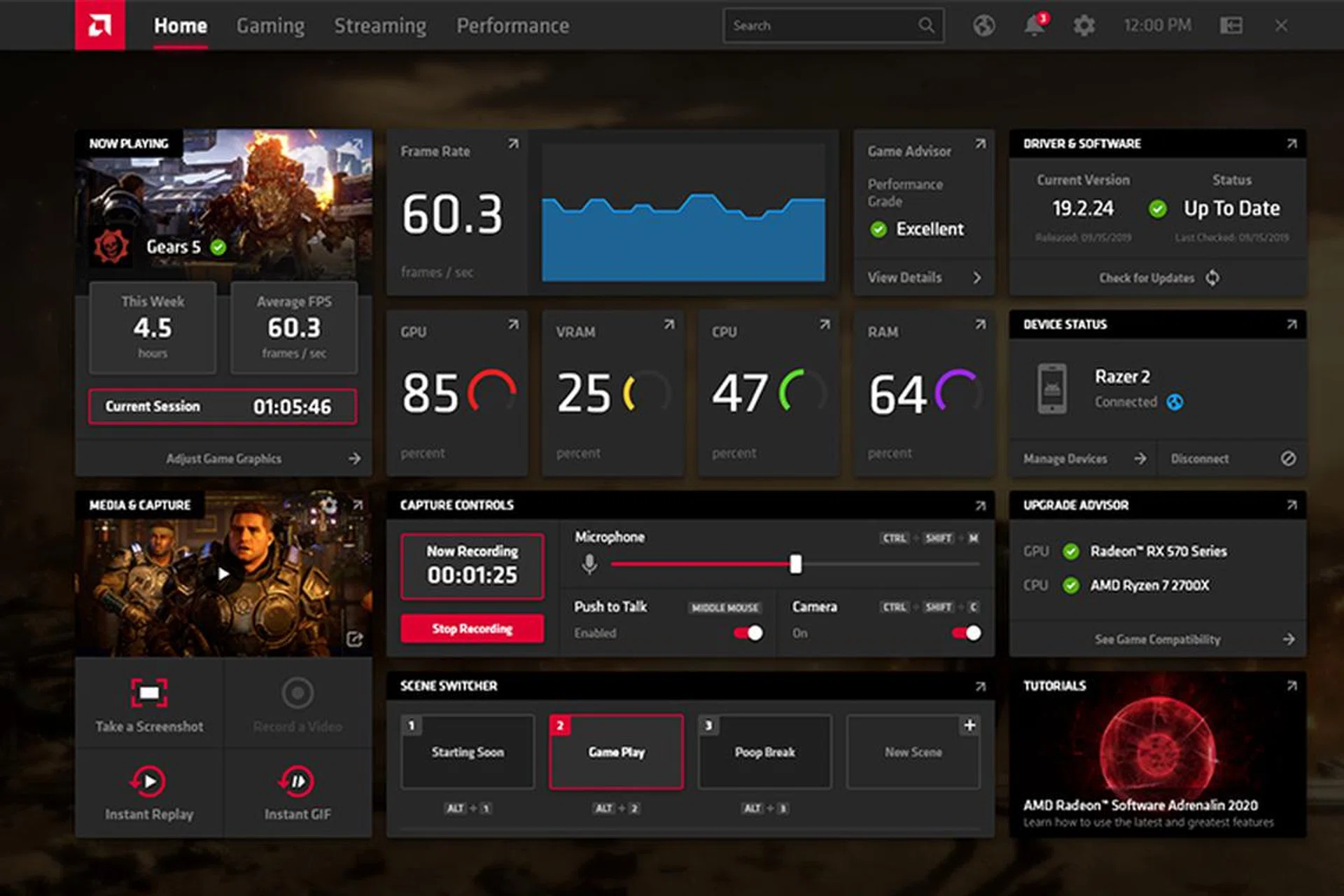This screenshot has width=1344, height=896.
Task: Start Instant Replay capture
Action: click(148, 781)
